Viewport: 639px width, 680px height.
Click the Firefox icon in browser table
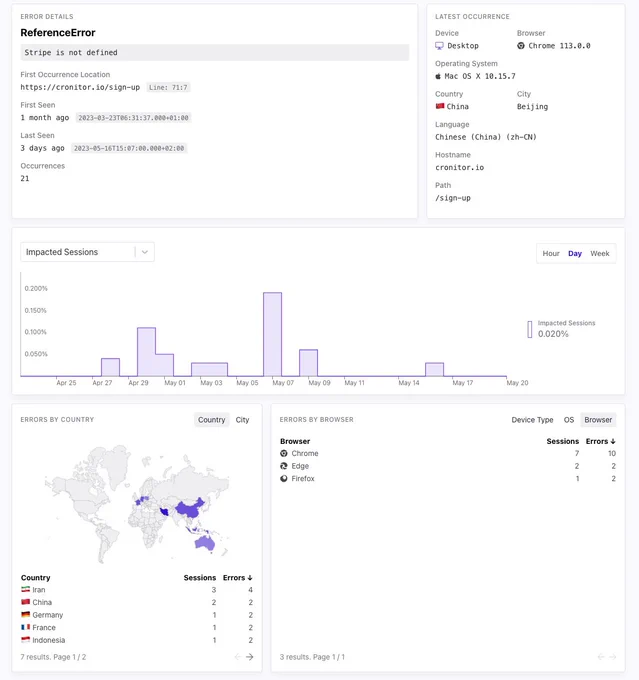[284, 478]
